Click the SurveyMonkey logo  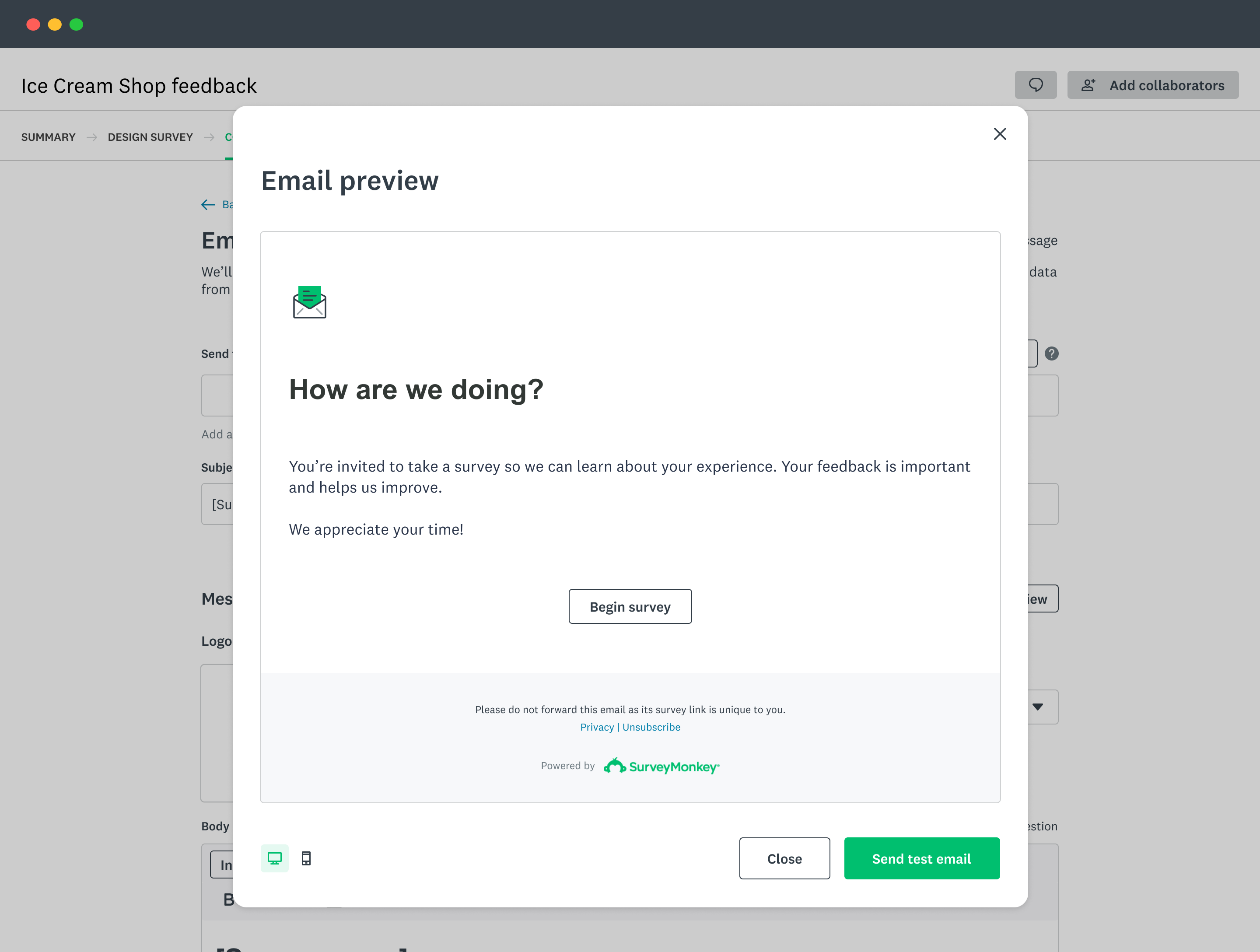[661, 766]
